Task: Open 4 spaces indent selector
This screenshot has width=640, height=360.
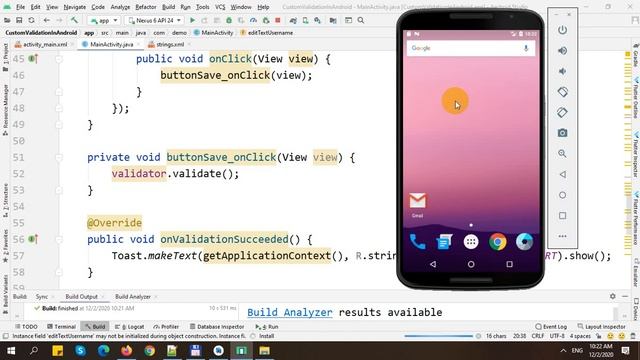Action: tap(580, 336)
